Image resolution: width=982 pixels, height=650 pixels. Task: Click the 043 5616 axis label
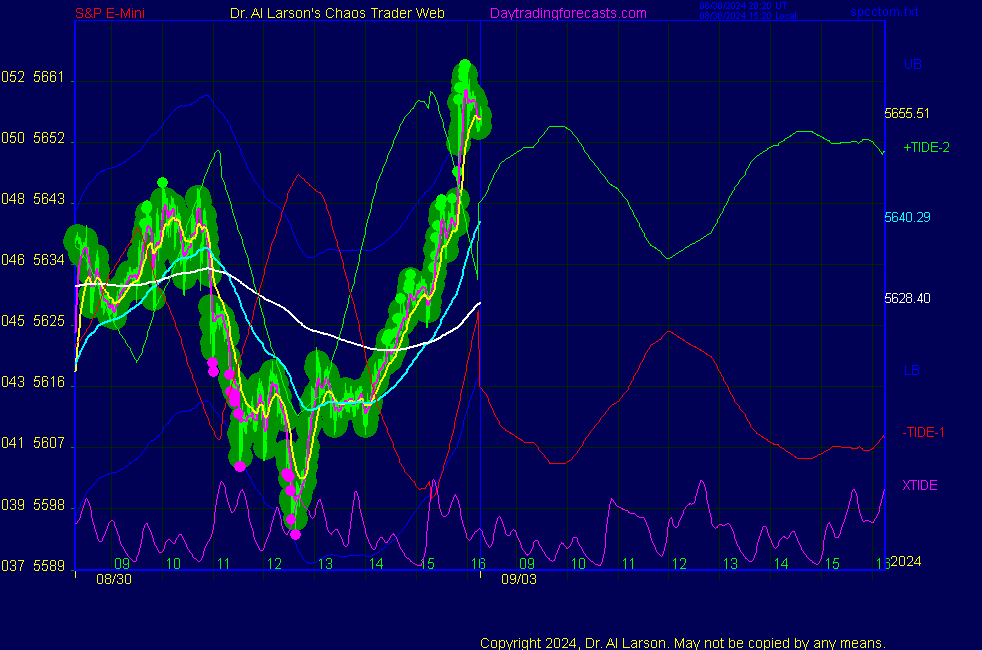pos(33,382)
